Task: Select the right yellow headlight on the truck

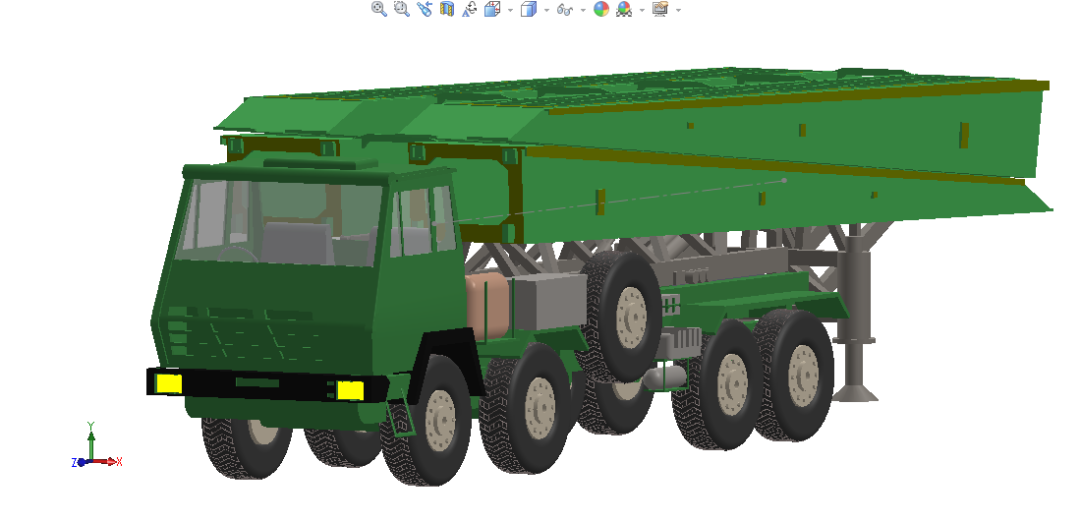Action: [x=349, y=390]
